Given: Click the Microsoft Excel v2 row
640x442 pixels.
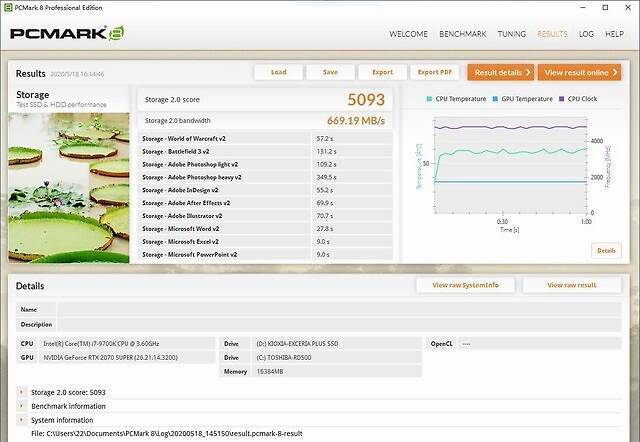Looking at the screenshot, I should (266, 242).
